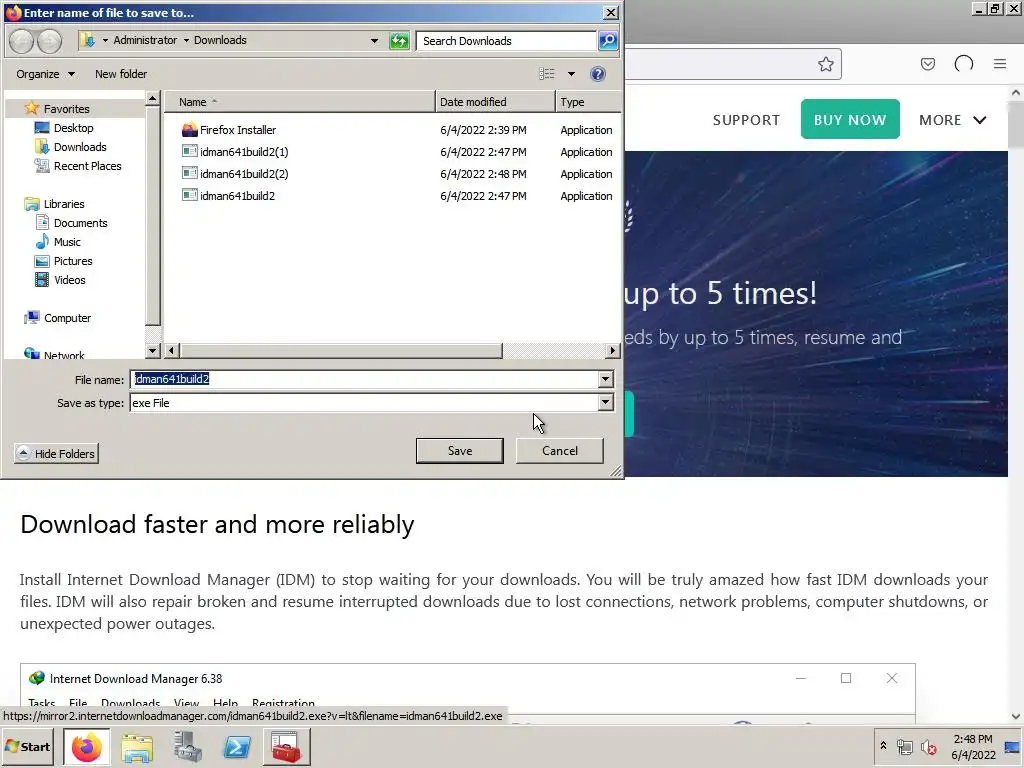Click the BUY NOW button on website
The height and width of the screenshot is (768, 1024).
850,120
